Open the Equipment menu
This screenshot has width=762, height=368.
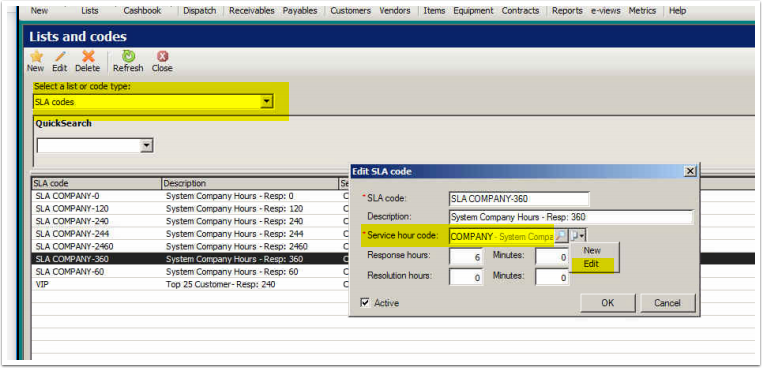tap(473, 11)
